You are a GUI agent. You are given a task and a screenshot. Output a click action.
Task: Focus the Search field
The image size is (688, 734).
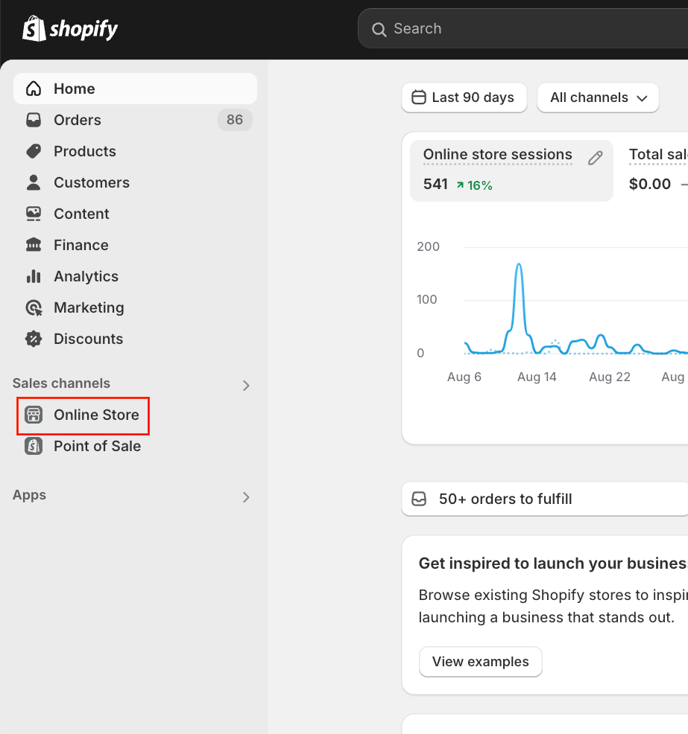[x=523, y=29]
